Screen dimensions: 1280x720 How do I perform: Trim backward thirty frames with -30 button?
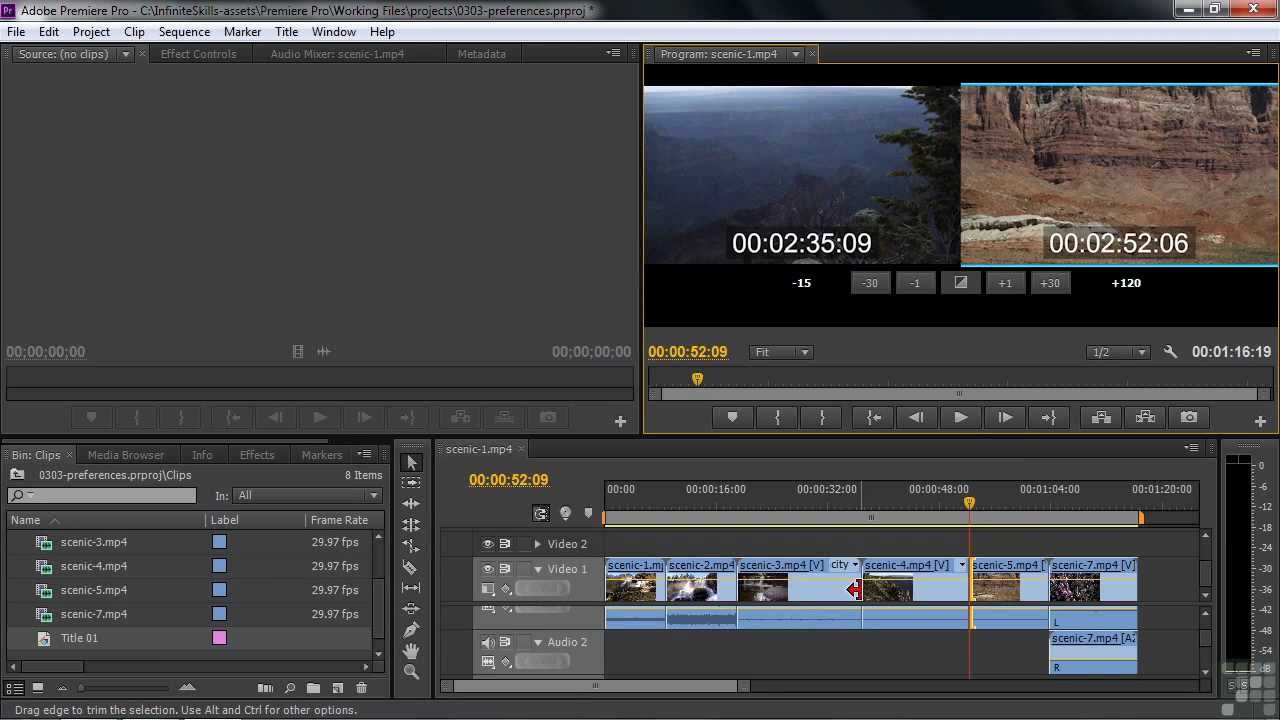pyautogui.click(x=870, y=283)
